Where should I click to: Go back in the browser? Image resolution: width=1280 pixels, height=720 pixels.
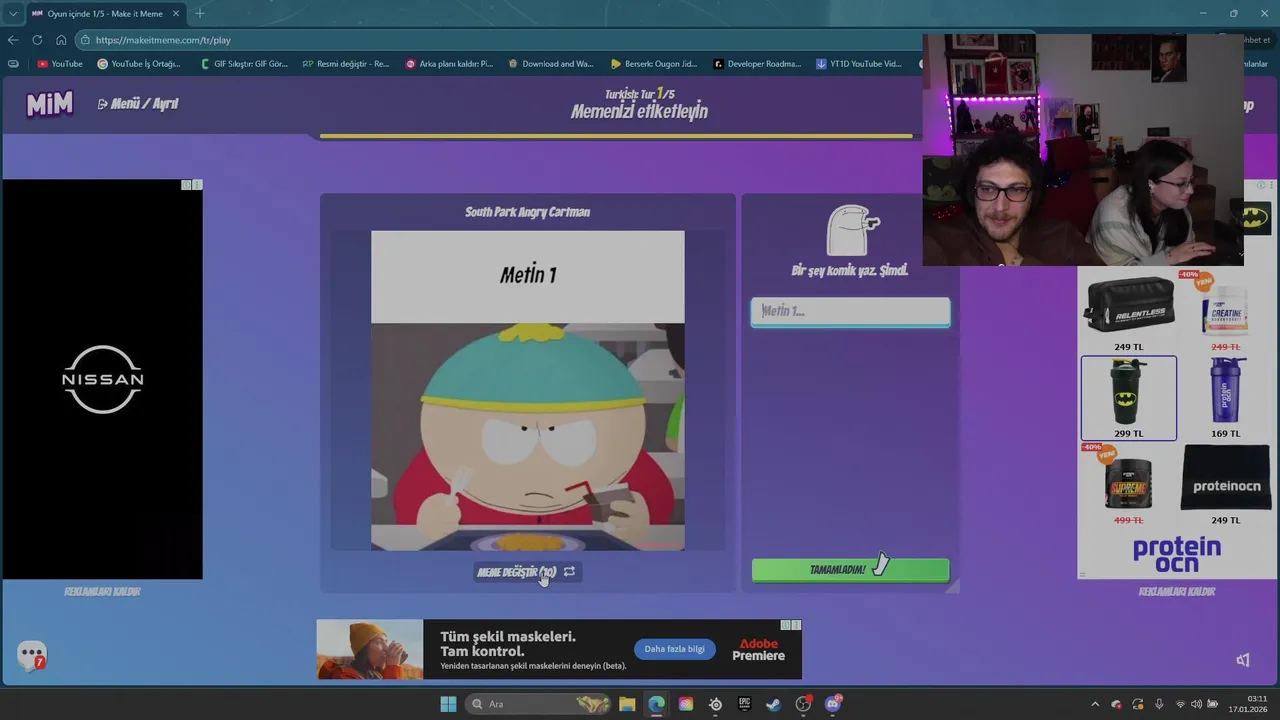pyautogui.click(x=13, y=40)
